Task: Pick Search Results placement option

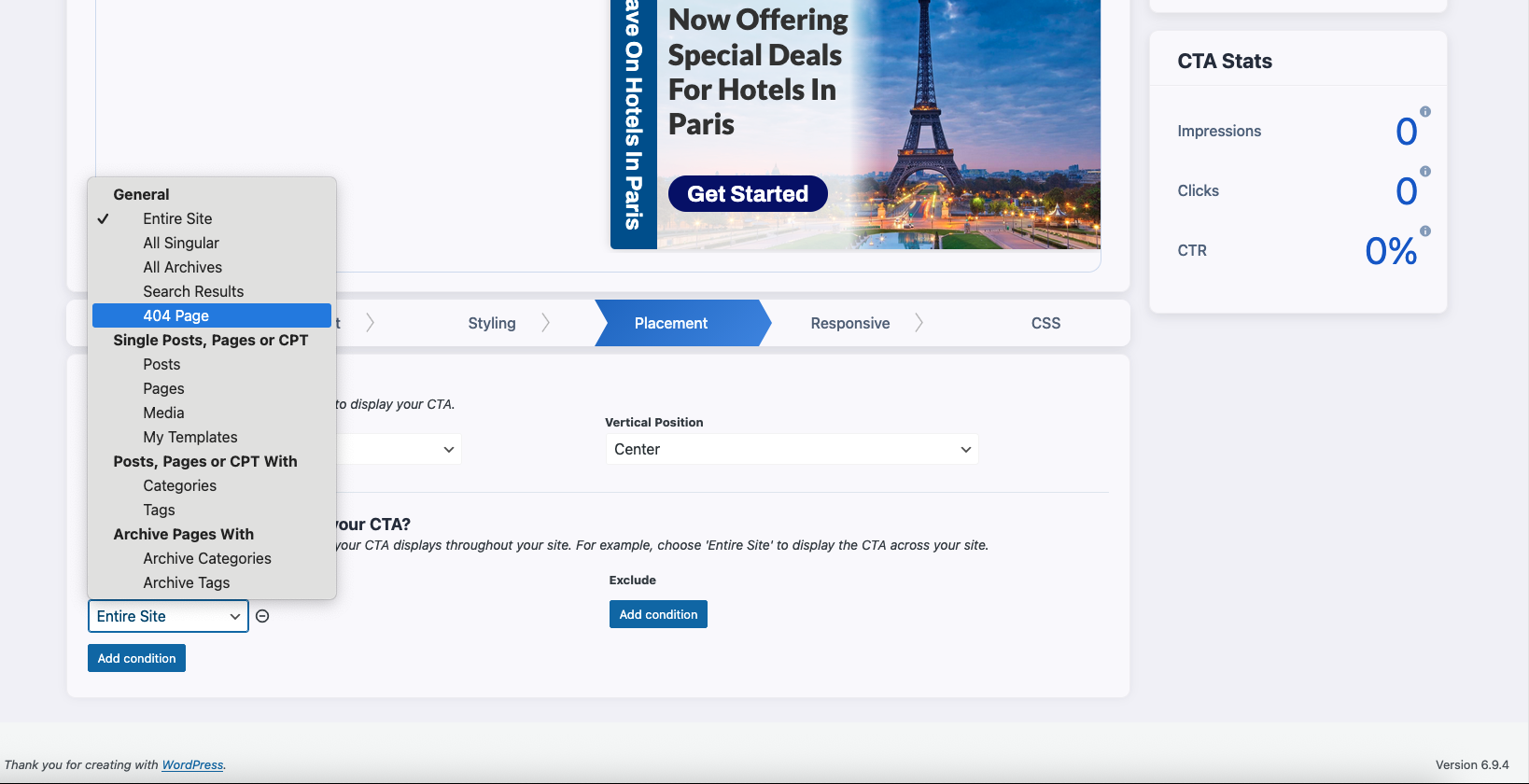Action: pos(193,291)
